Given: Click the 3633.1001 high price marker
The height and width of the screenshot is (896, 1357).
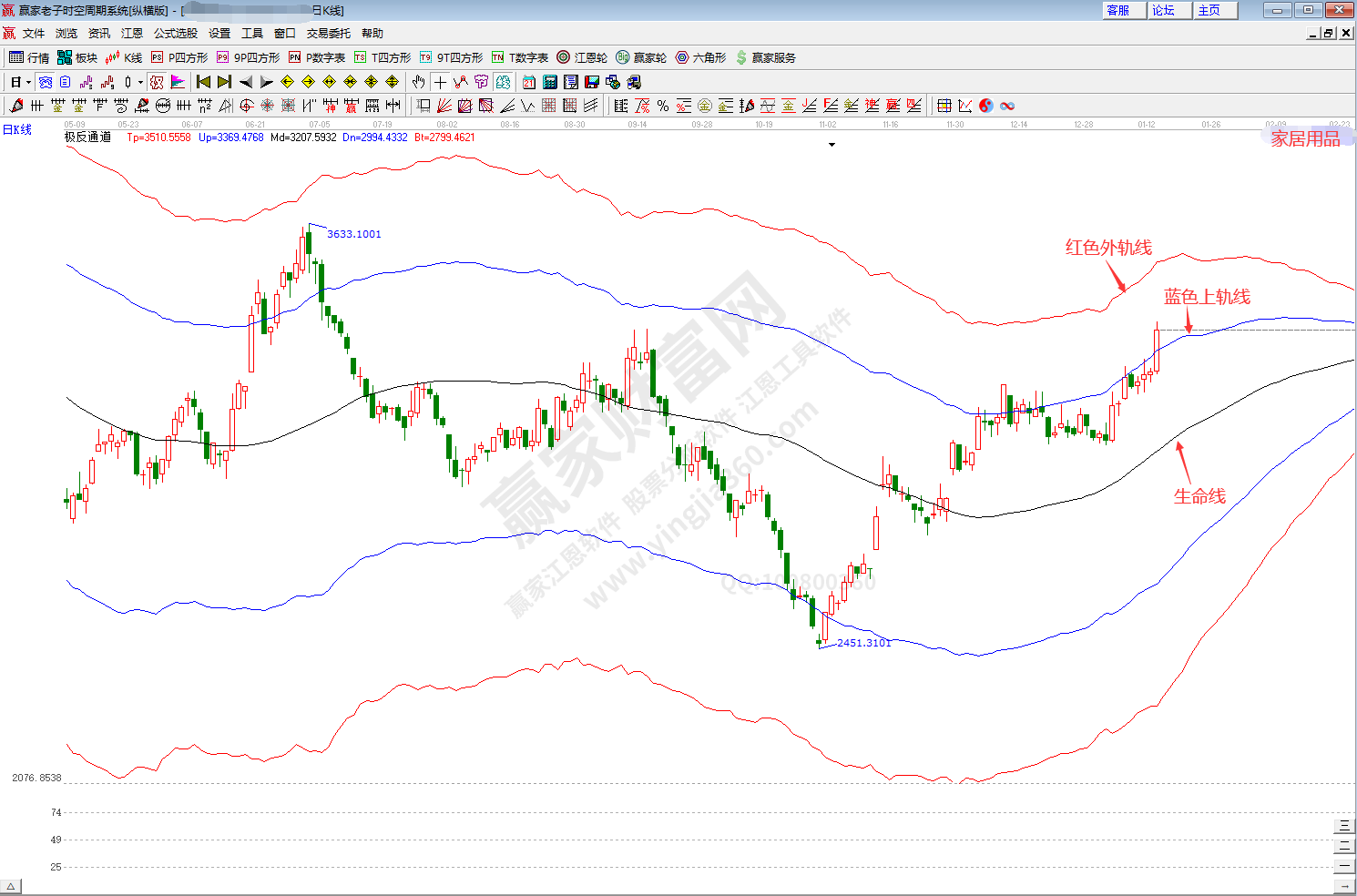Looking at the screenshot, I should [353, 234].
